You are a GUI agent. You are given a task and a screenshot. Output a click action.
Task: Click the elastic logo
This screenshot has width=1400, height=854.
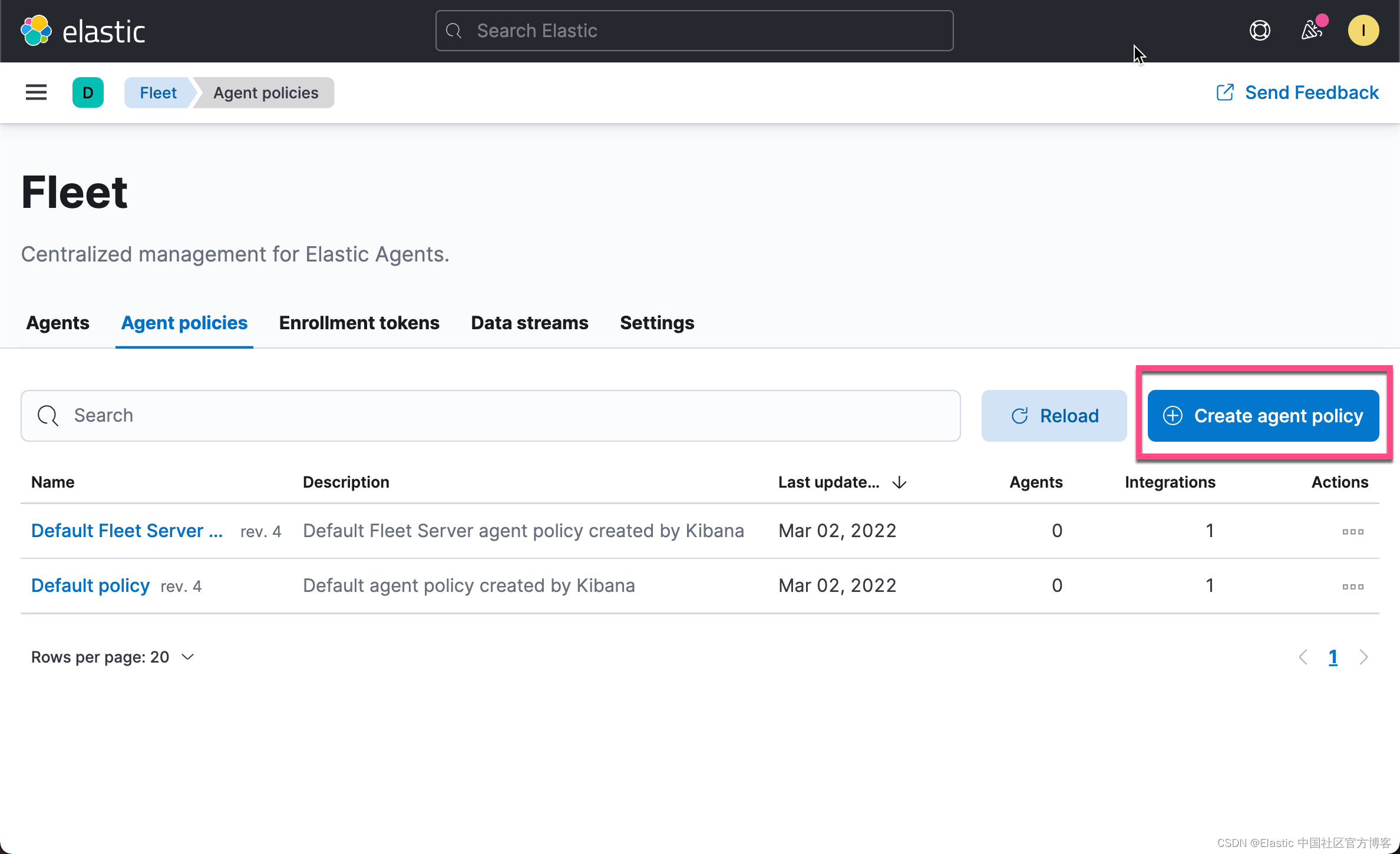point(83,31)
